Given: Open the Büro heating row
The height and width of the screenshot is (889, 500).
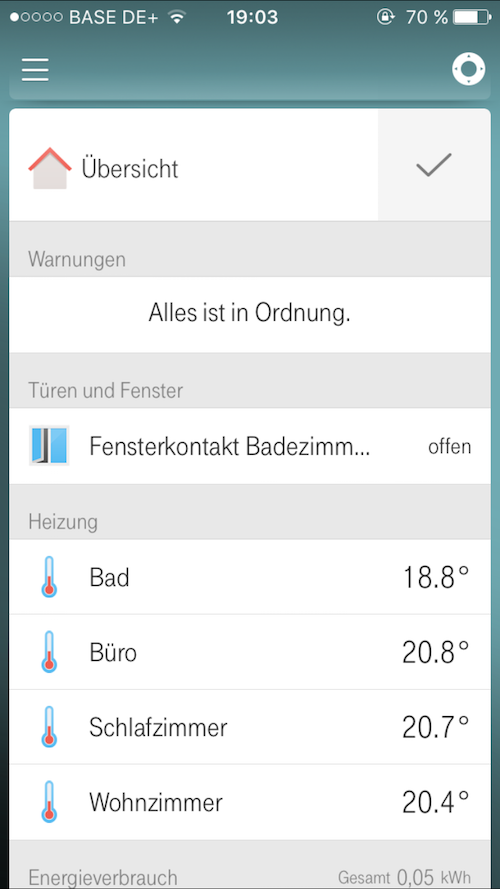Looking at the screenshot, I should click(250, 652).
